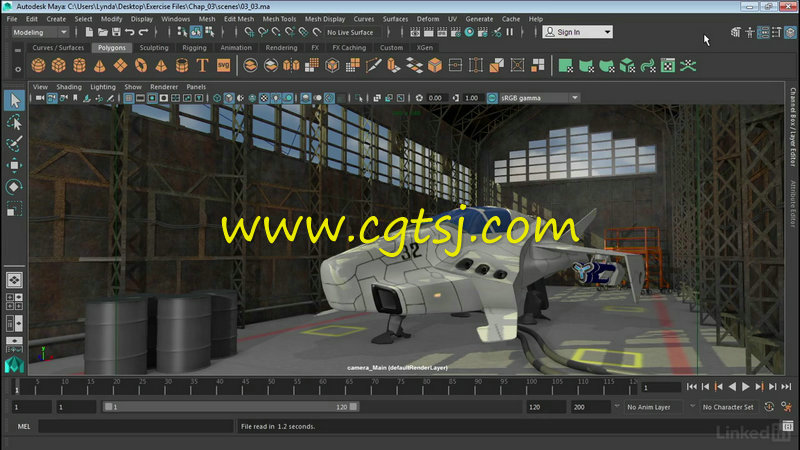800x450 pixels.
Task: Create a polygon pyramid from the shelf
Action: click(161, 65)
